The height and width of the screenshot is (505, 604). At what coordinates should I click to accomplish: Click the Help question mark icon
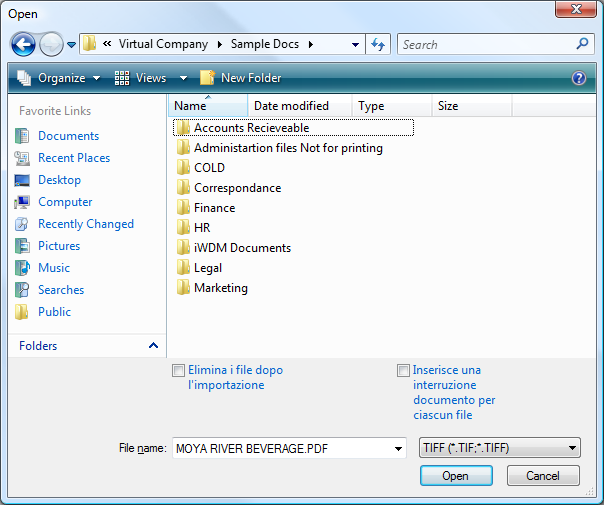(579, 78)
